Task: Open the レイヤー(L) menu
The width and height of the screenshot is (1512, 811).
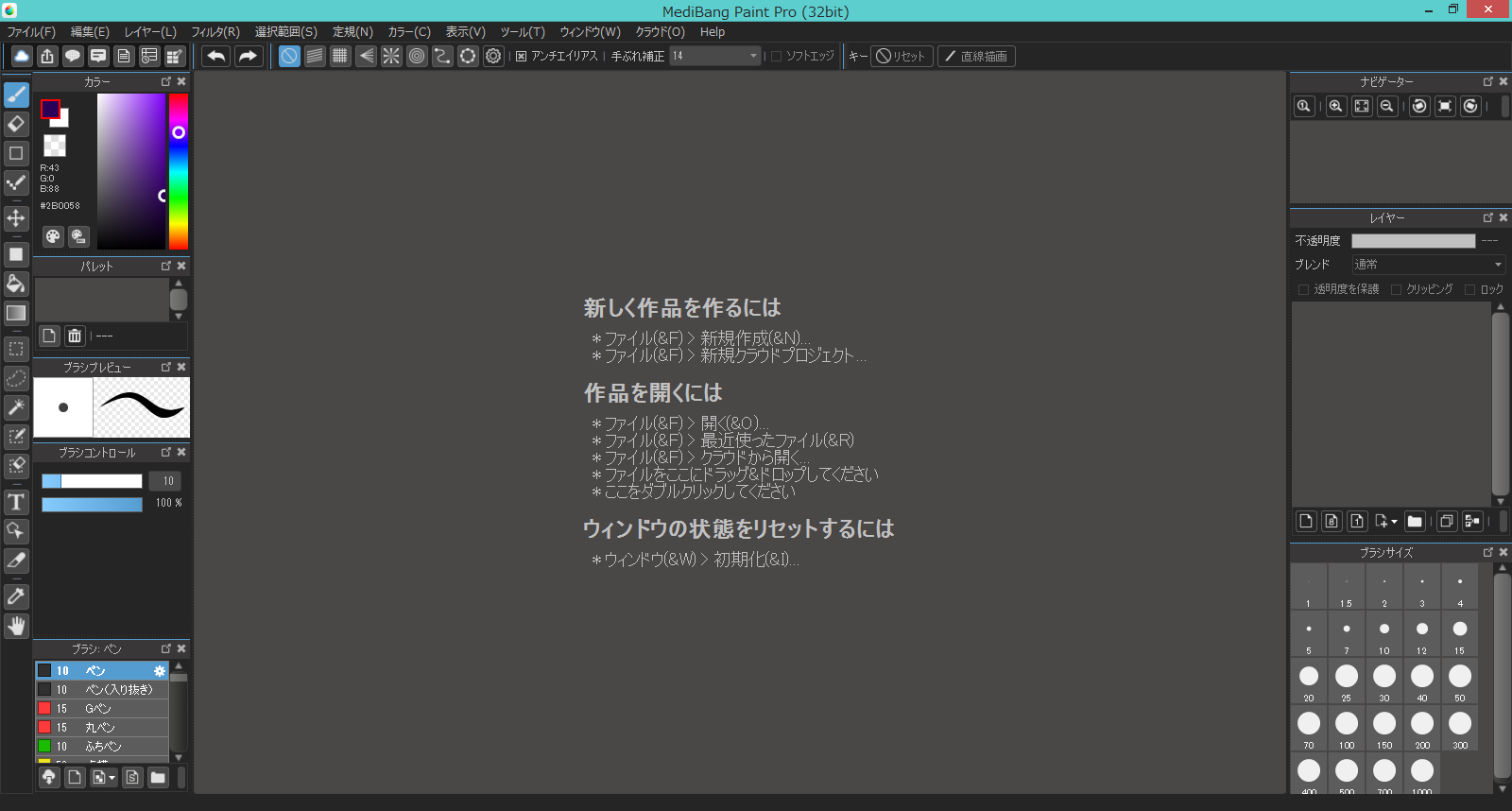Action: pos(150,32)
